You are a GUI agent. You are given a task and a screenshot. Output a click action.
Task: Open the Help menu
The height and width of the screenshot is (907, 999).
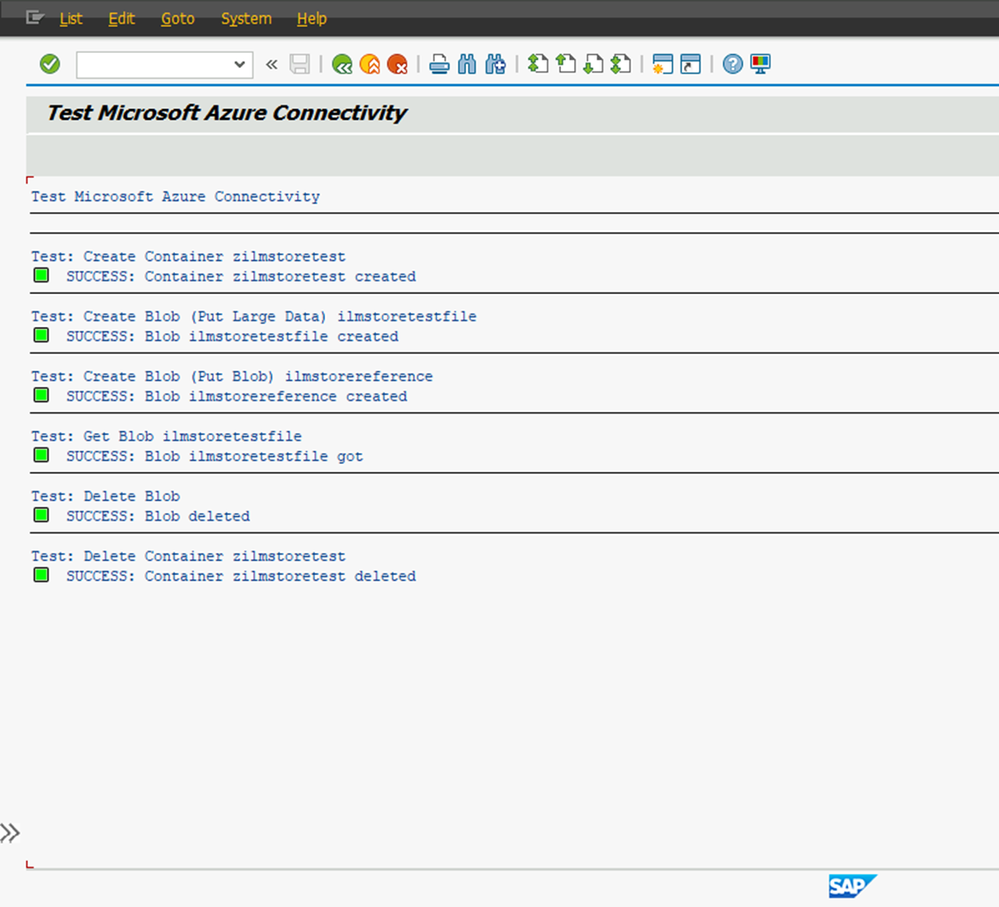click(312, 18)
